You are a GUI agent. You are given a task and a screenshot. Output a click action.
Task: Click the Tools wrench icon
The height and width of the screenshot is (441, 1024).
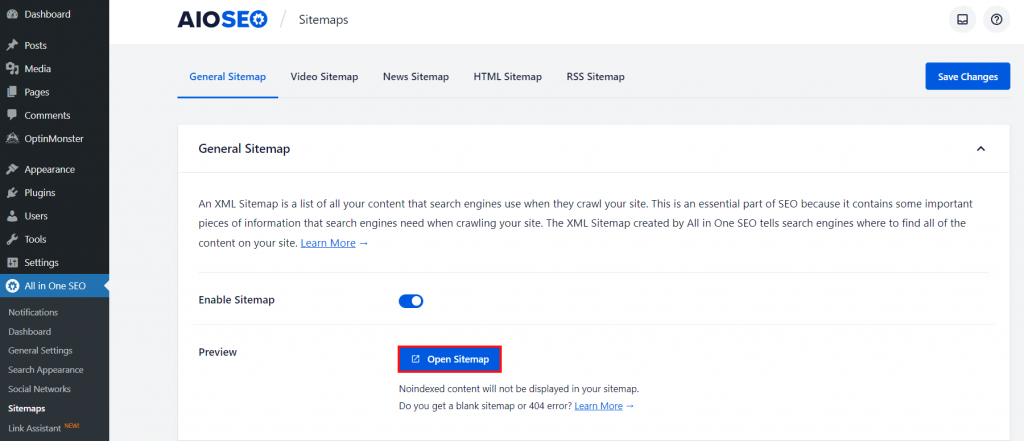pyautogui.click(x=12, y=239)
